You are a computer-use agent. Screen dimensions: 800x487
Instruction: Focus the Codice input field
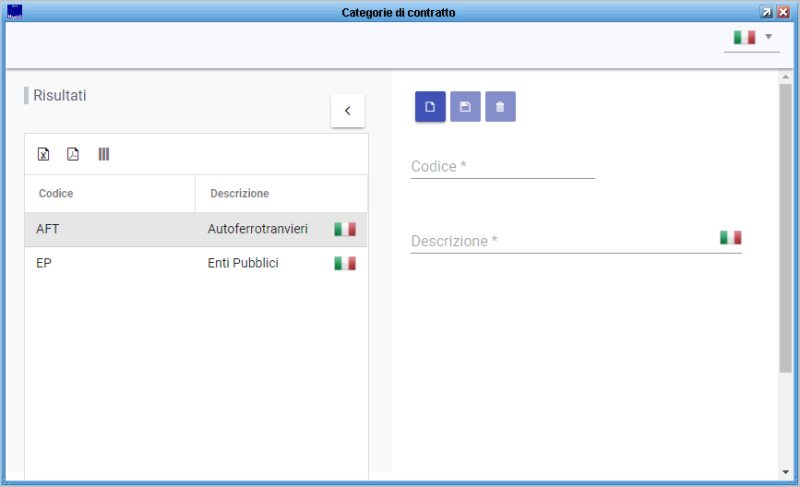pos(502,167)
